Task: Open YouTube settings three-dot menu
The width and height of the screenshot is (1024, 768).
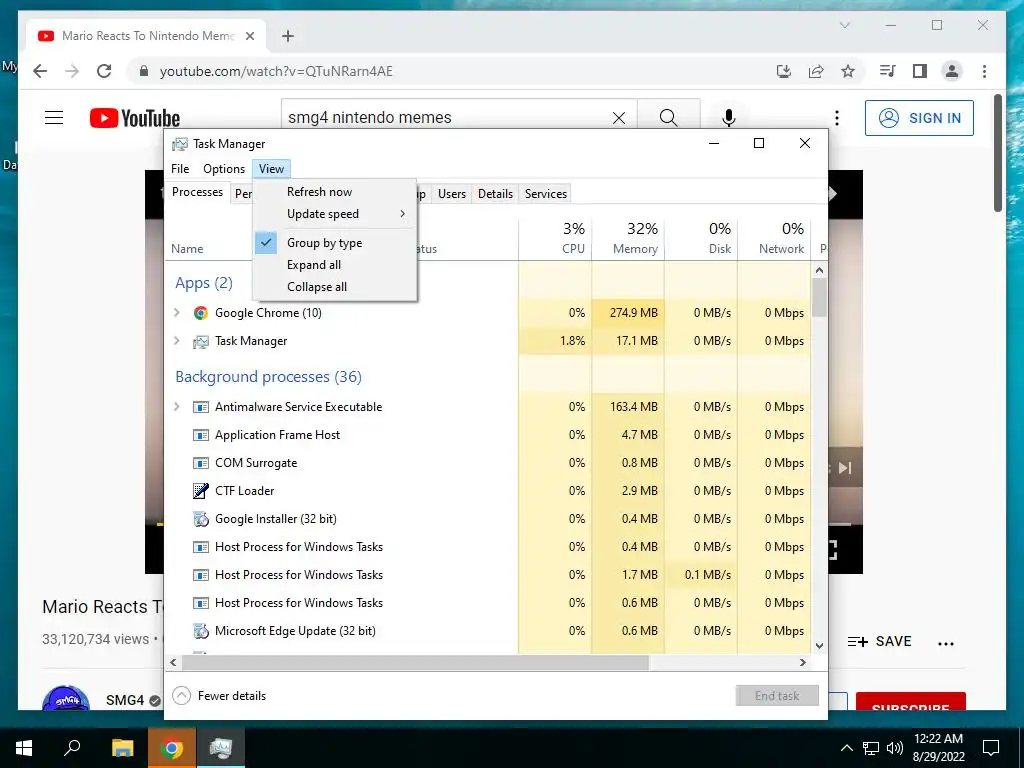Action: click(837, 118)
